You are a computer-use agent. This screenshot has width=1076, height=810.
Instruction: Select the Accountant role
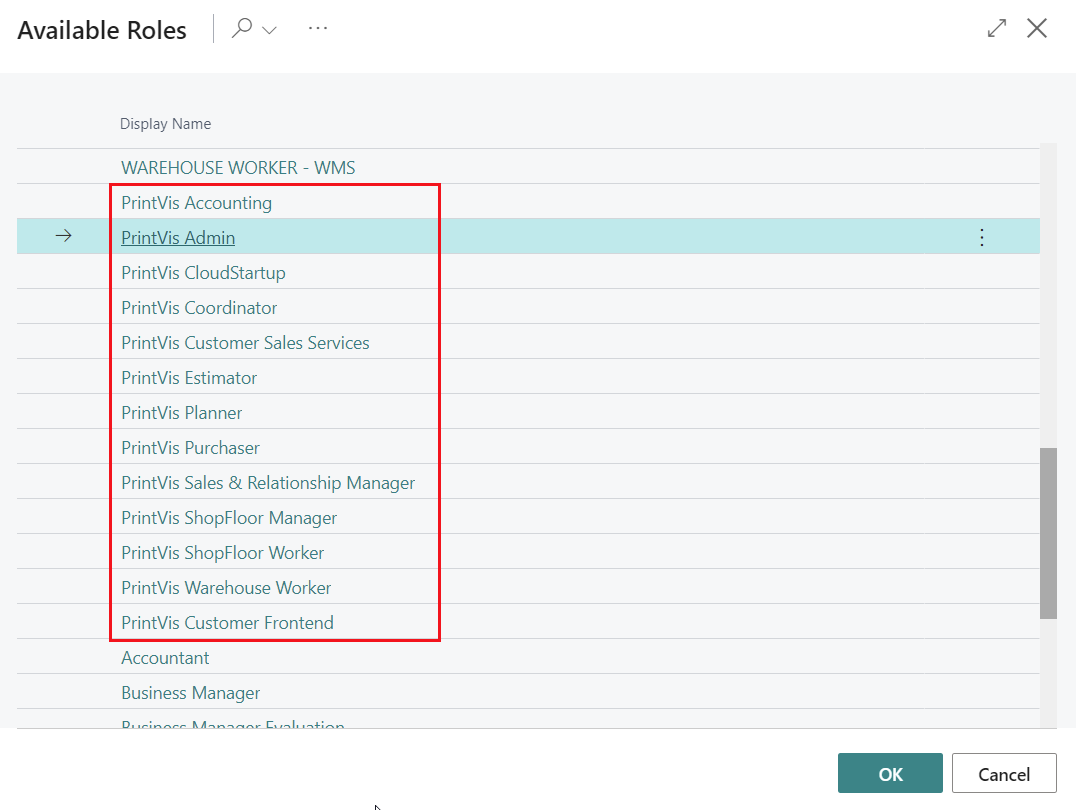click(165, 657)
